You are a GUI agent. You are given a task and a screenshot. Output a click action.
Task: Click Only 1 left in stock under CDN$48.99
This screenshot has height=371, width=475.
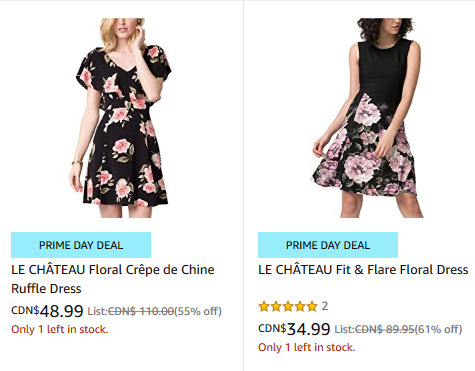60,329
